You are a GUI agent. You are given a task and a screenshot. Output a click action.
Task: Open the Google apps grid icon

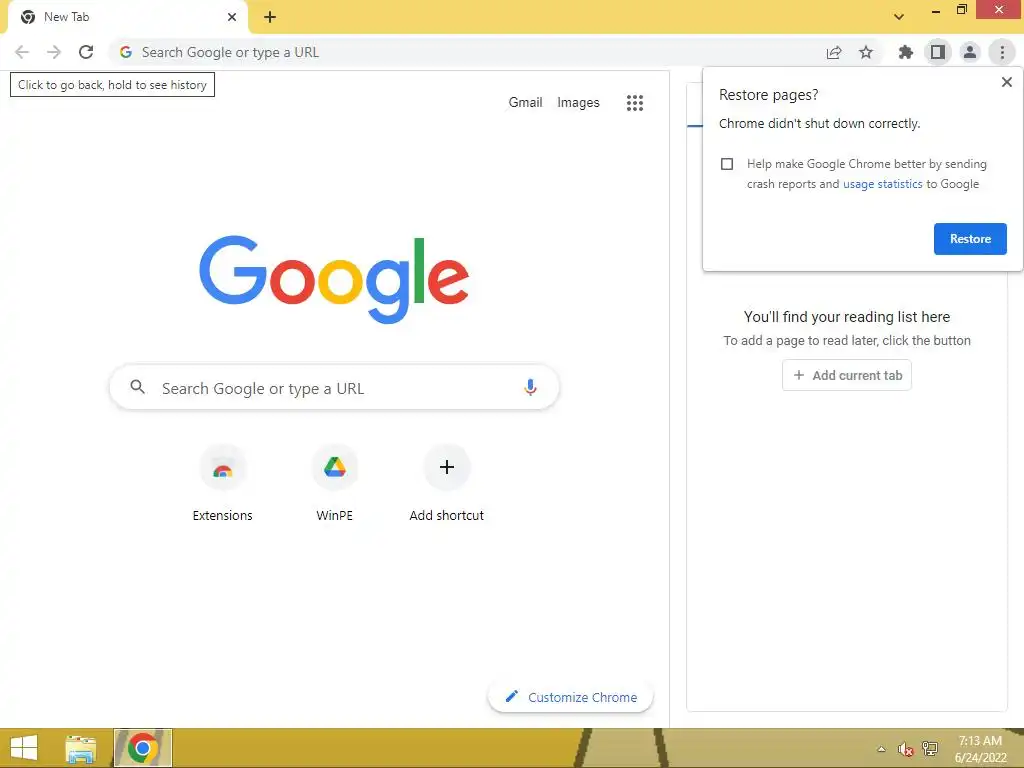tap(635, 103)
